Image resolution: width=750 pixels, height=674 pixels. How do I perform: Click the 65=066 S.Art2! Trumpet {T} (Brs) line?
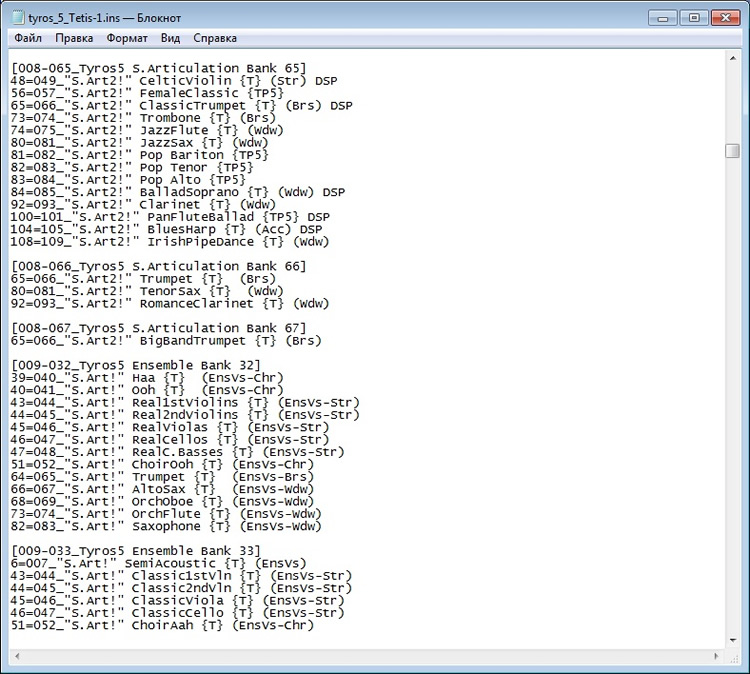[143, 279]
